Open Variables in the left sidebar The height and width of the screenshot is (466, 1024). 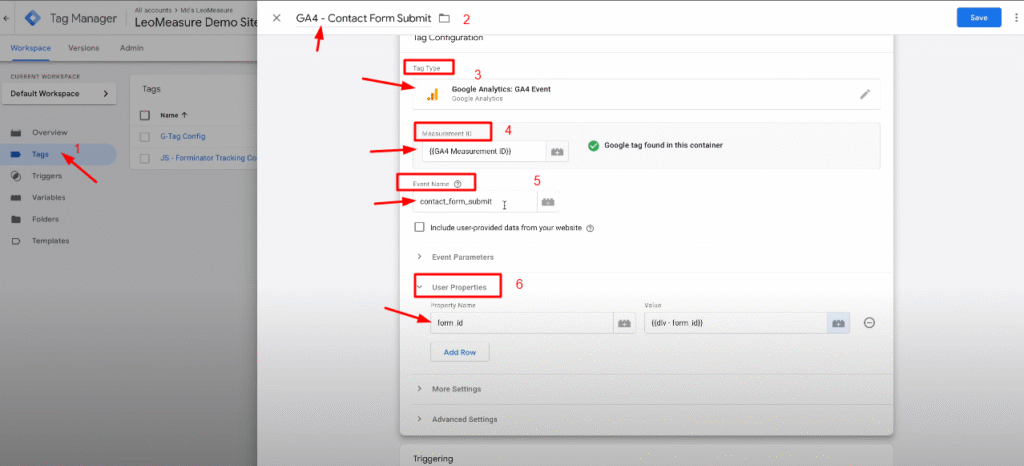point(49,197)
